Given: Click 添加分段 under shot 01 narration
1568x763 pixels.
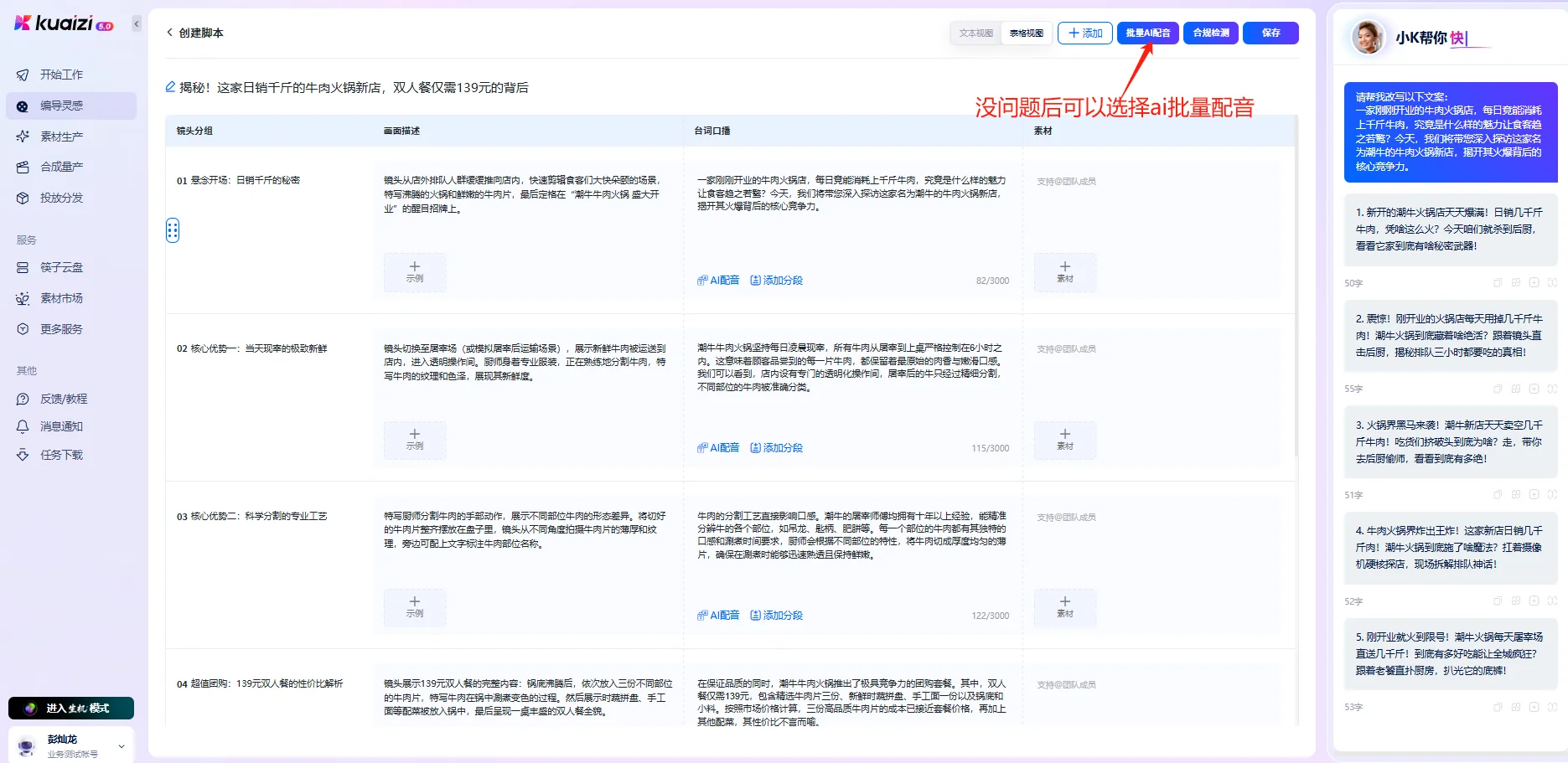Looking at the screenshot, I should (x=777, y=281).
